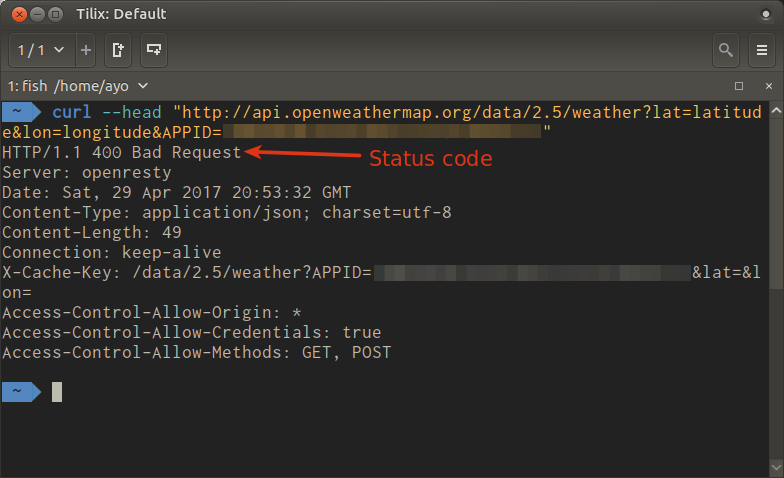This screenshot has width=784, height=478.
Task: Add a new session with plus button
Action: [x=86, y=49]
